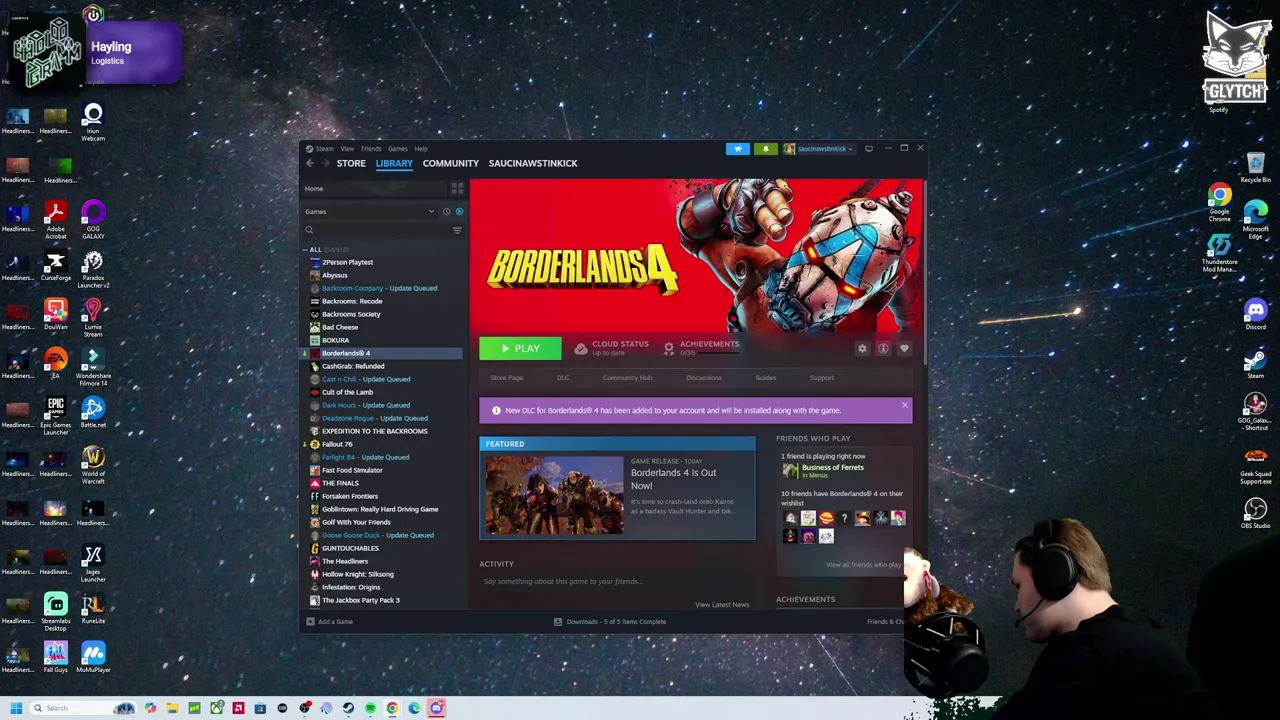Click the game info icon

[x=883, y=349]
